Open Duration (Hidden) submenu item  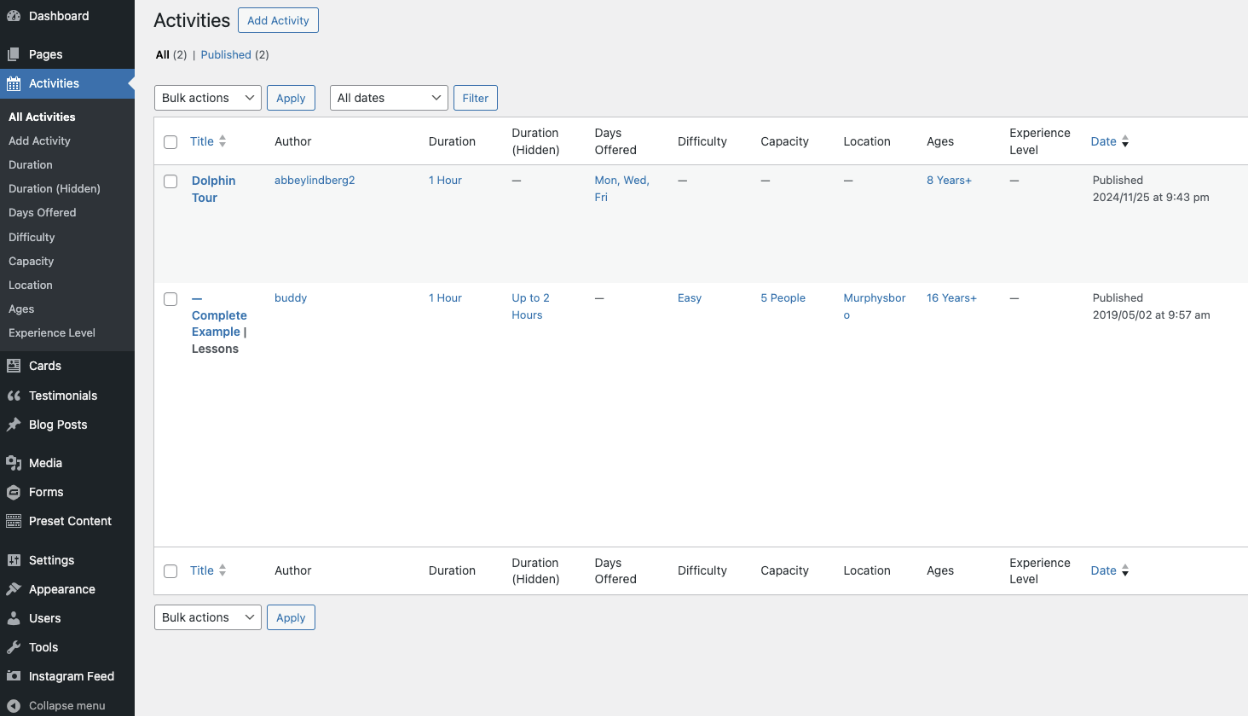[x=54, y=189]
